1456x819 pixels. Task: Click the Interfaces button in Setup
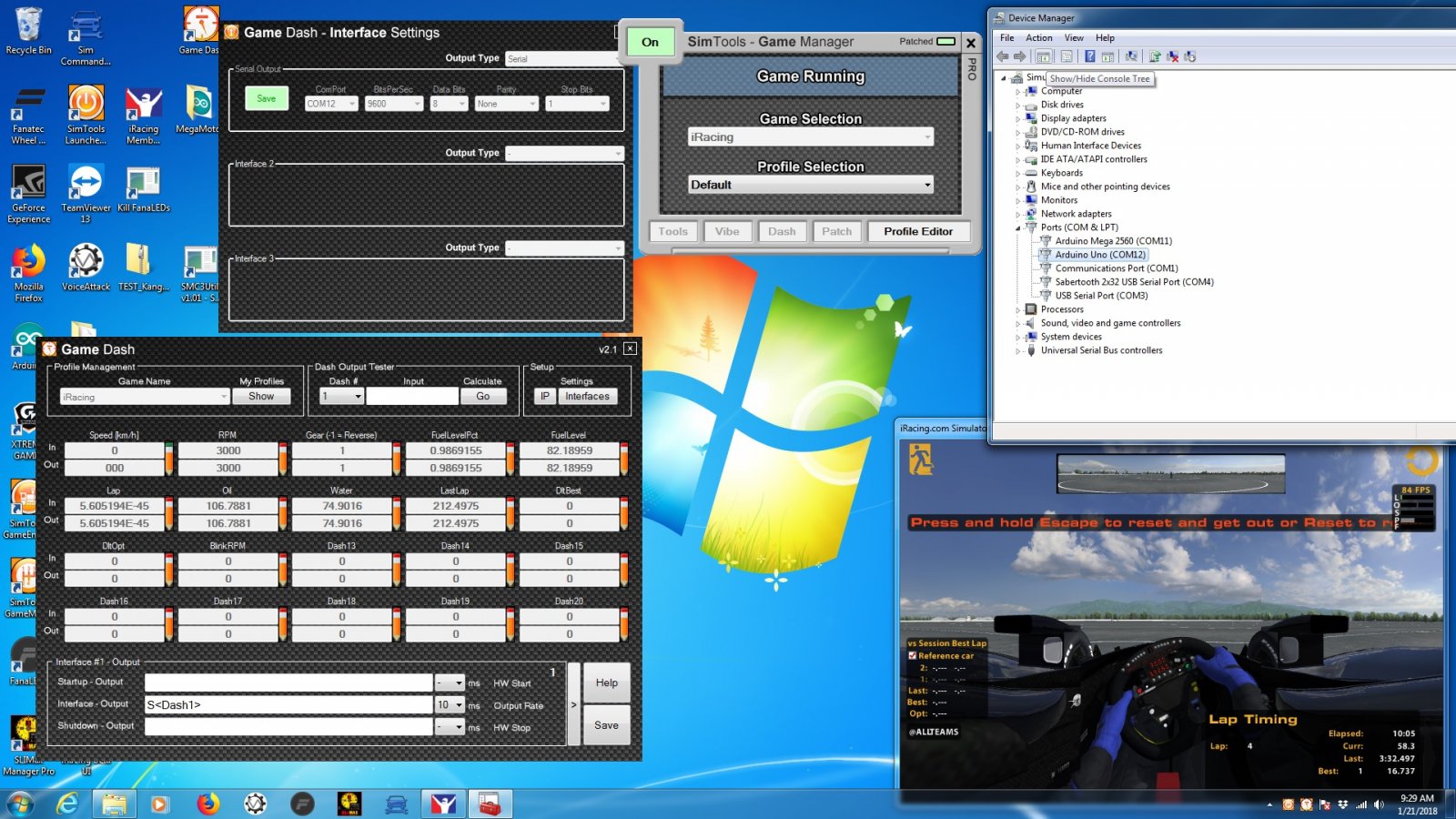tap(587, 397)
